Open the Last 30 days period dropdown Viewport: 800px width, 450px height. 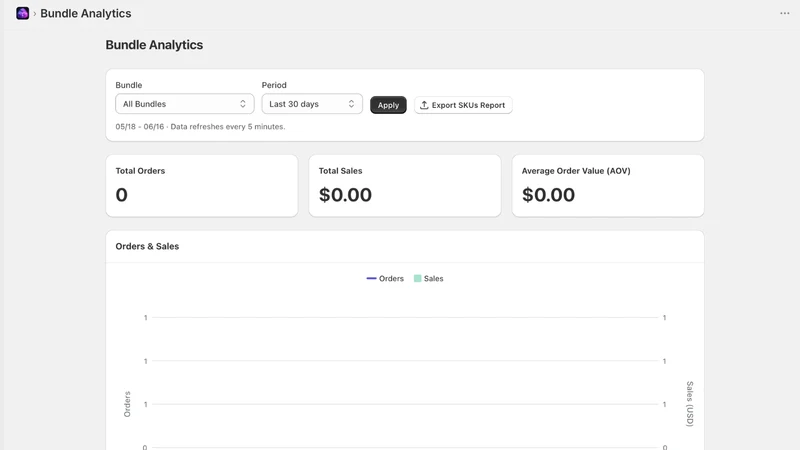(312, 104)
